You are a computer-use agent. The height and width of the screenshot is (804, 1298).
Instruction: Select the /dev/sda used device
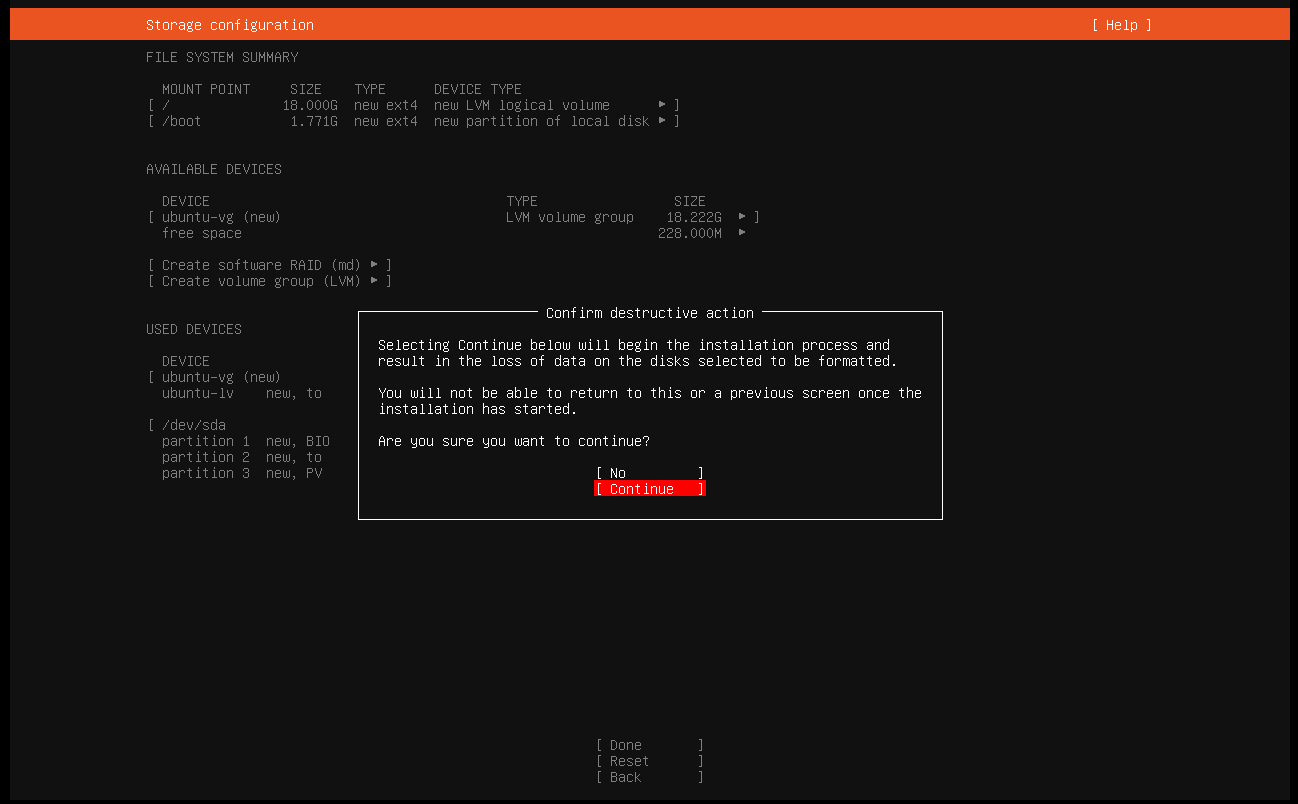tap(194, 425)
